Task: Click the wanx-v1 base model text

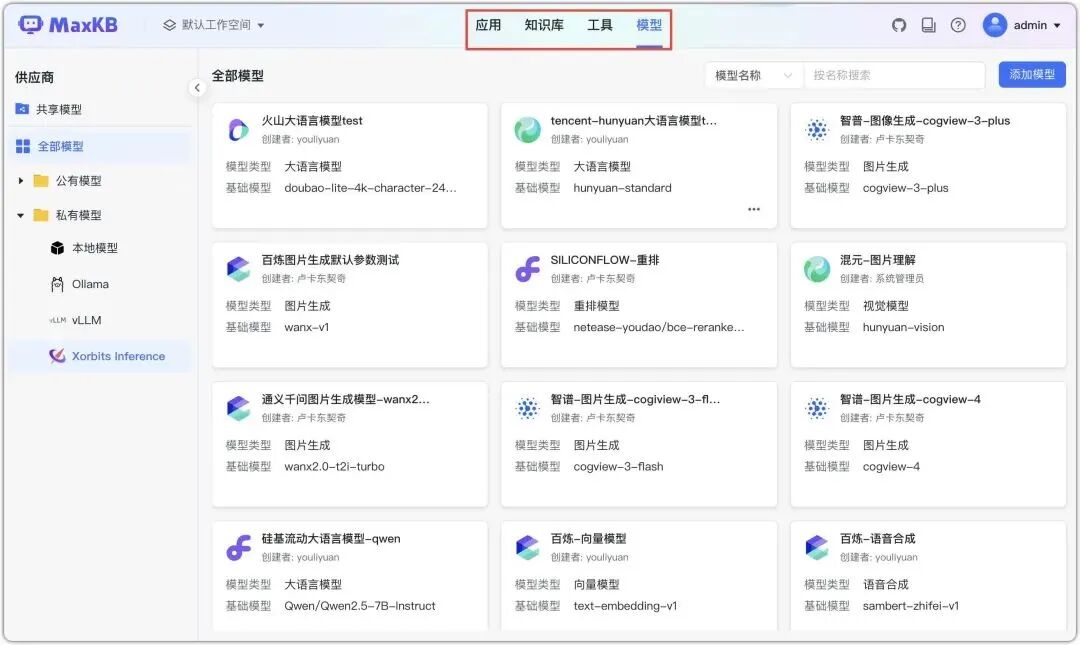Action: pyautogui.click(x=307, y=327)
